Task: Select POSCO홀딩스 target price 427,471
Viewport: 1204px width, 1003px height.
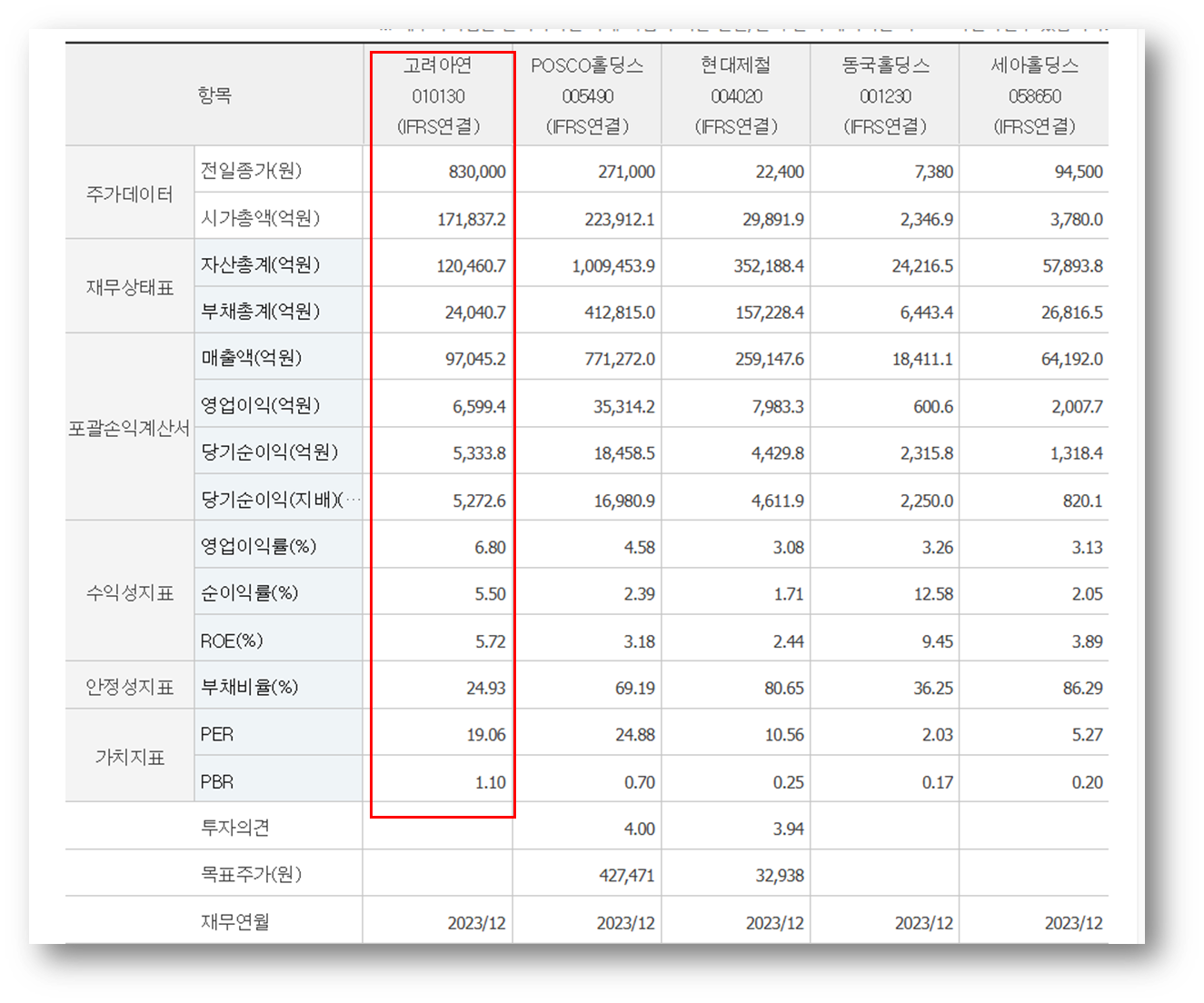Action: (x=627, y=876)
